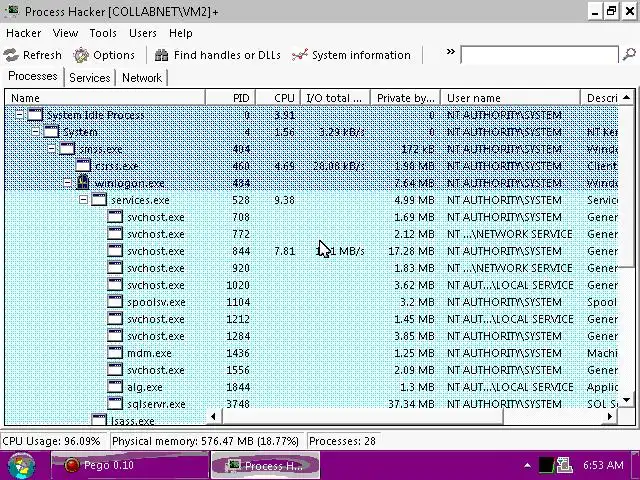Click in the search input field
640x480 pixels.
539,55
